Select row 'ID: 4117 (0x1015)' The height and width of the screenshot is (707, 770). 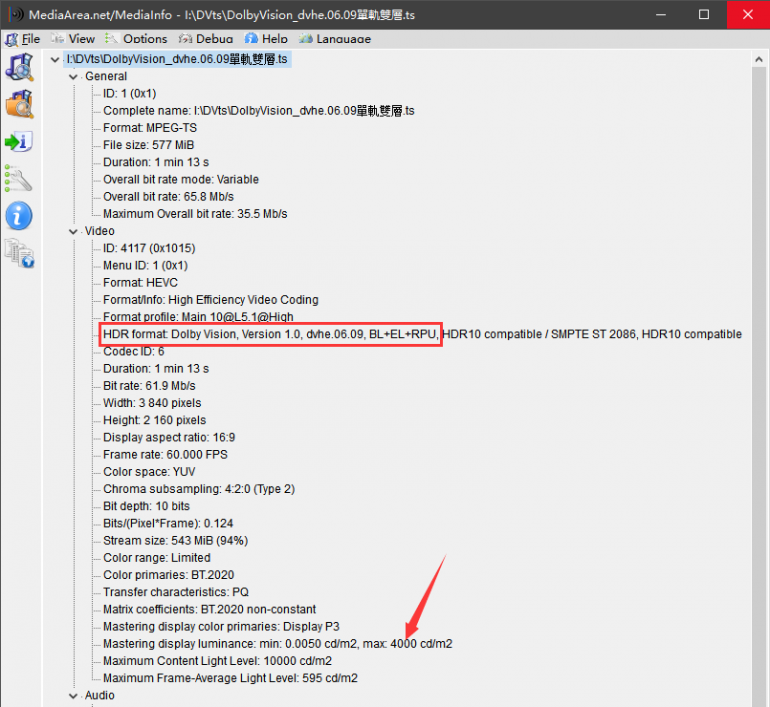pos(149,248)
